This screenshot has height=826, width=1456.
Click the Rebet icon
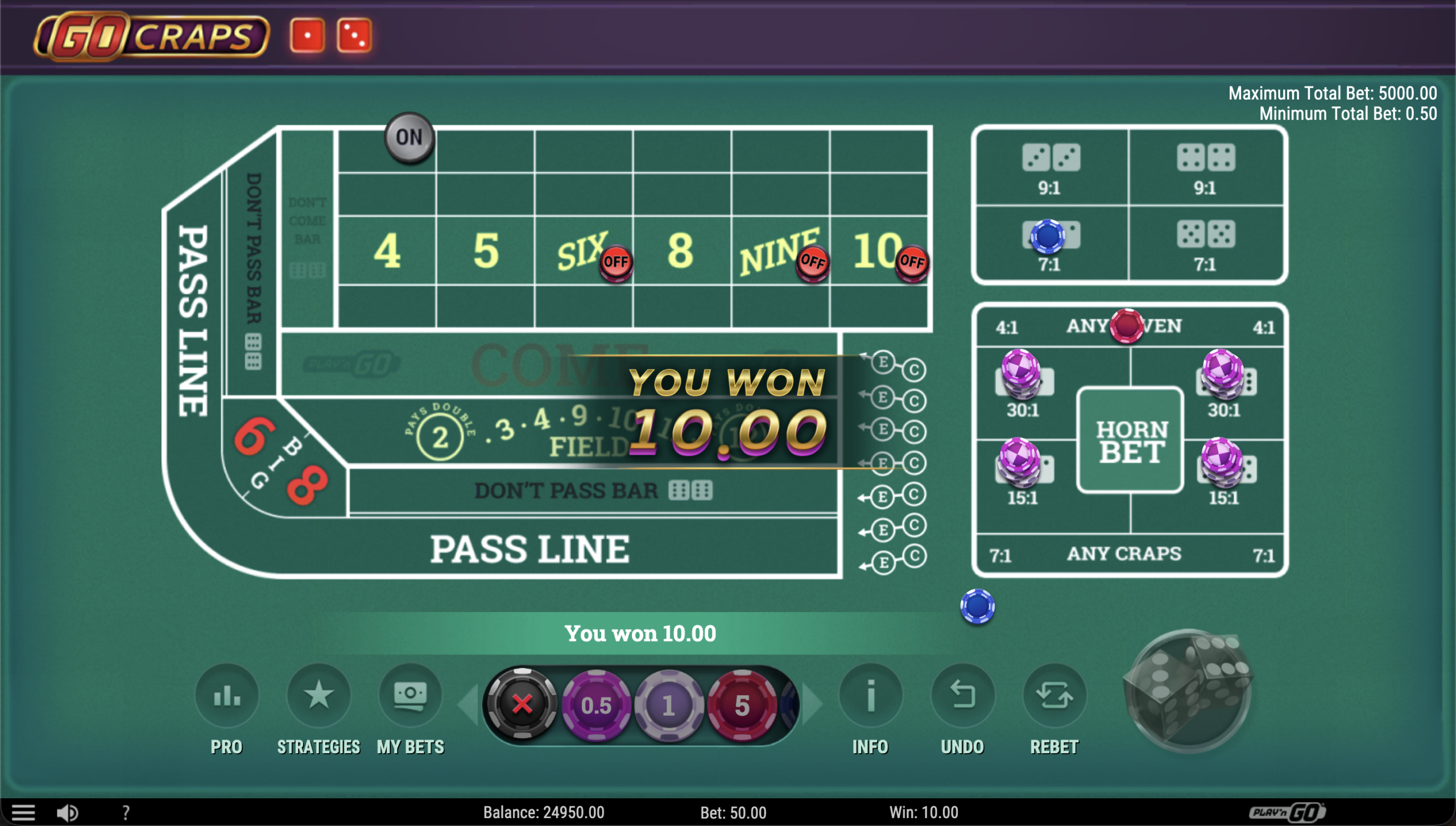(1054, 695)
